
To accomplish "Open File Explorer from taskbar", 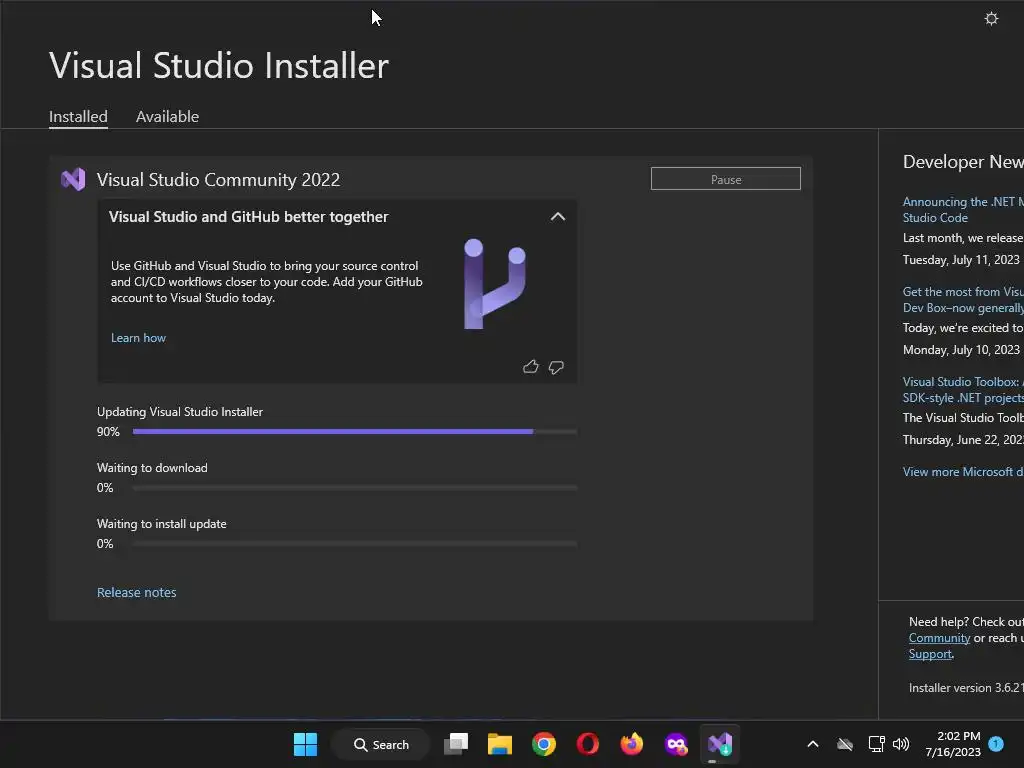I will [500, 744].
